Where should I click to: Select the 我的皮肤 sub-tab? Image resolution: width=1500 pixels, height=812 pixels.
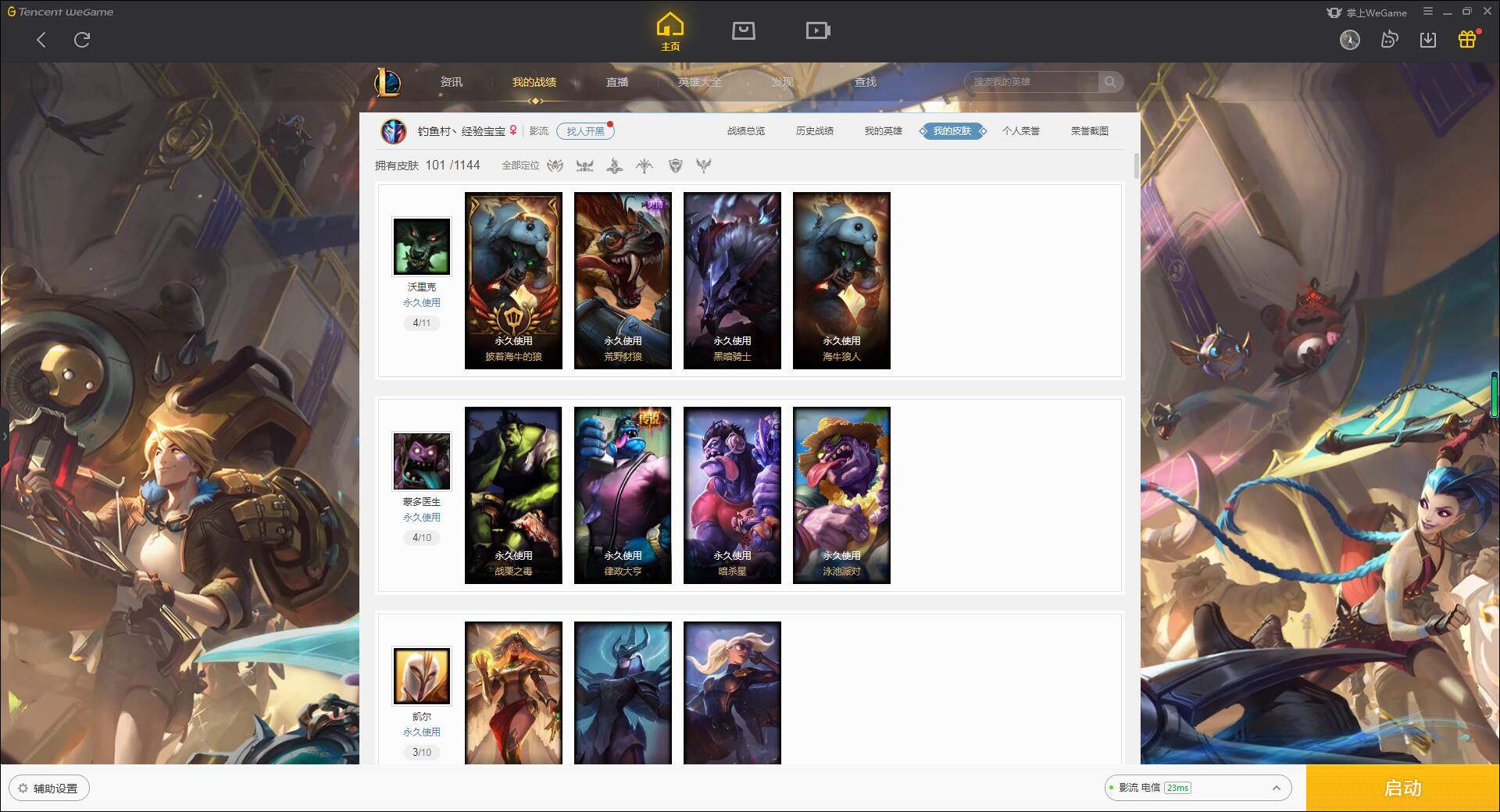[x=952, y=131]
